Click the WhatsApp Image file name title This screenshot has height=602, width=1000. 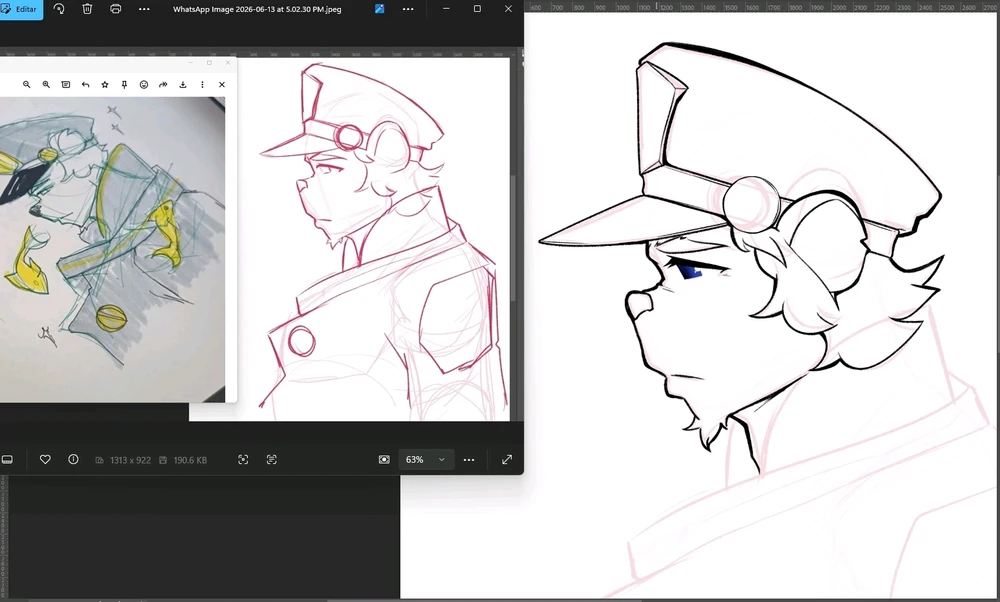tap(257, 9)
